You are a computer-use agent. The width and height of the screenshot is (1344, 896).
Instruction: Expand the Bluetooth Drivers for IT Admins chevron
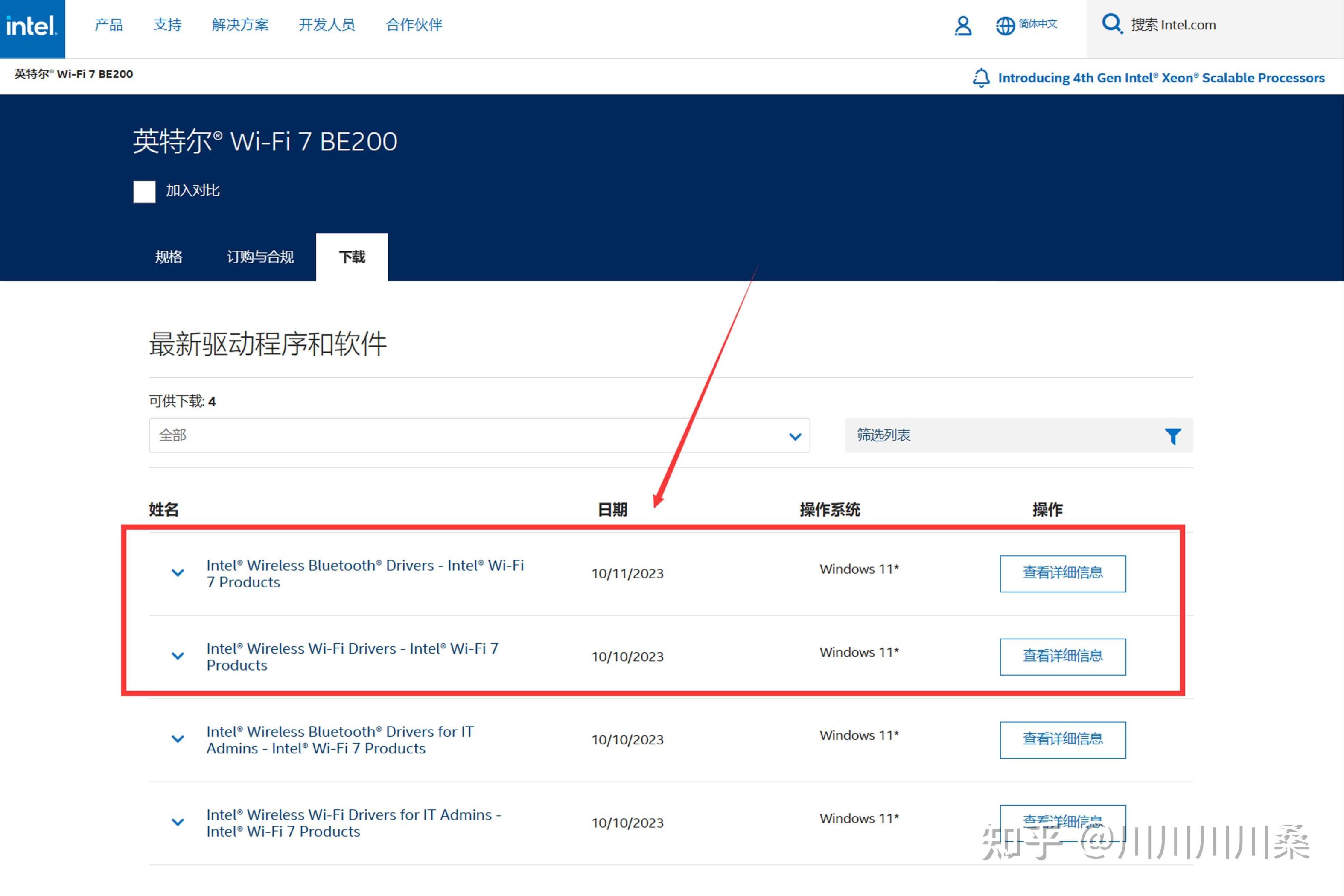coord(178,739)
